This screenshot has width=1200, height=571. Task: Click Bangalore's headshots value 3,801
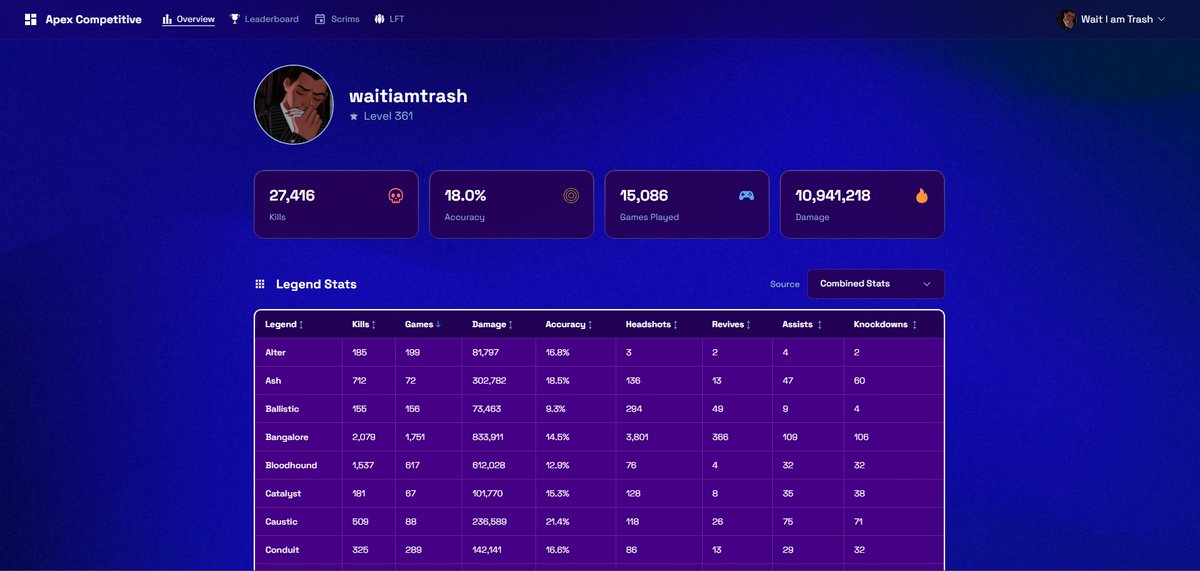tap(637, 437)
